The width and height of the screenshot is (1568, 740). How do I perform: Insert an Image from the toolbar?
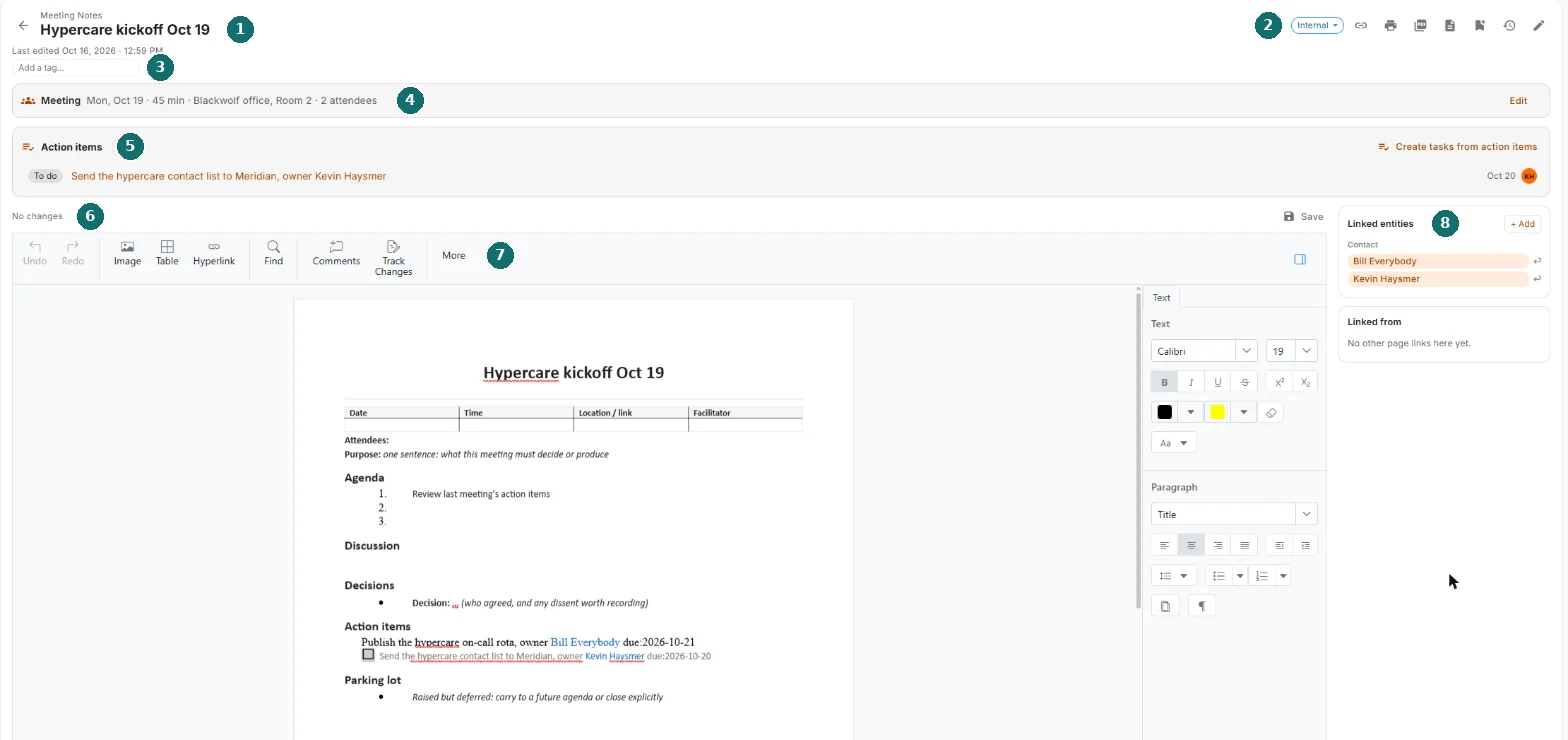127,253
